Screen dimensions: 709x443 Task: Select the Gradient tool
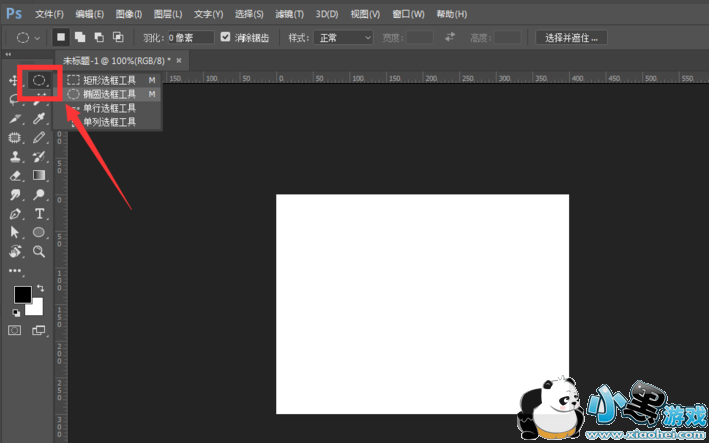[39, 175]
